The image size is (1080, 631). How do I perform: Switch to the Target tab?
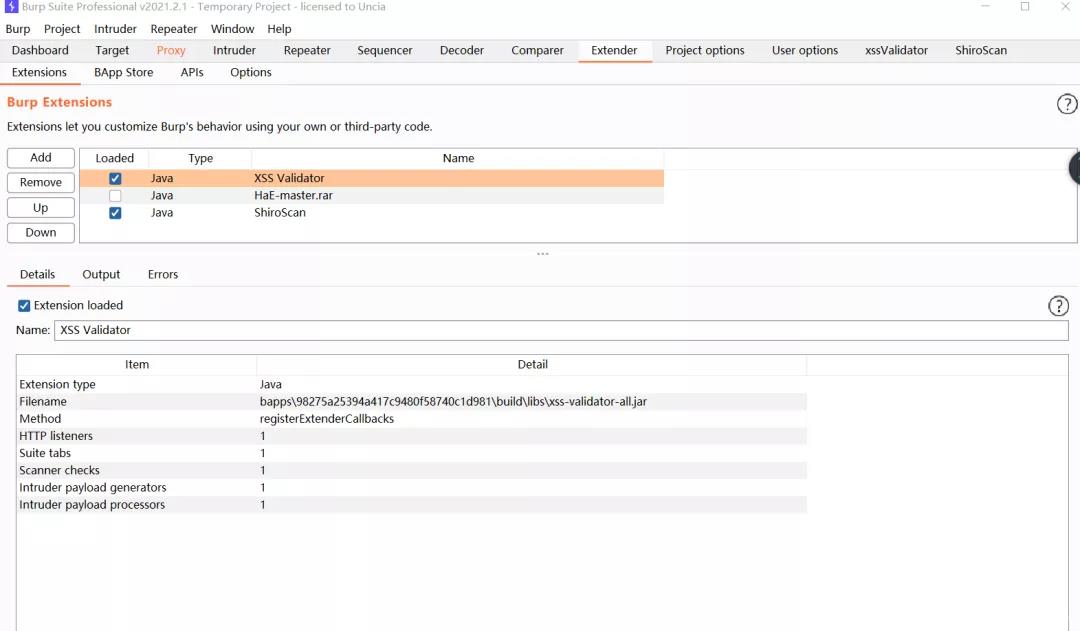click(112, 50)
